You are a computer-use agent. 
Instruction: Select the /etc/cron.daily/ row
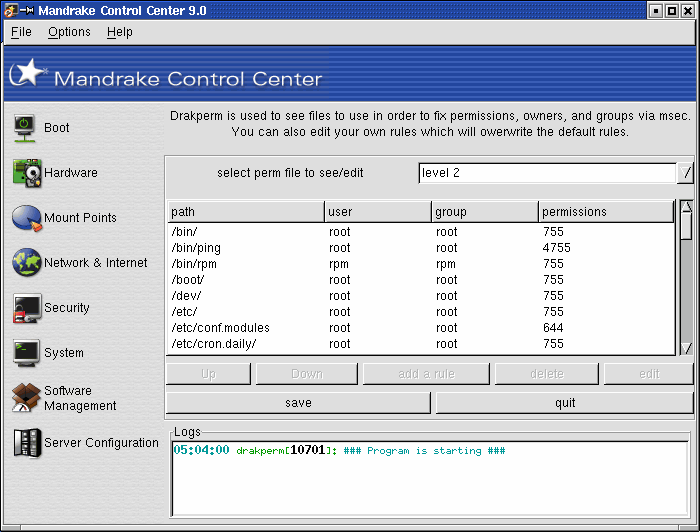[x=421, y=344]
